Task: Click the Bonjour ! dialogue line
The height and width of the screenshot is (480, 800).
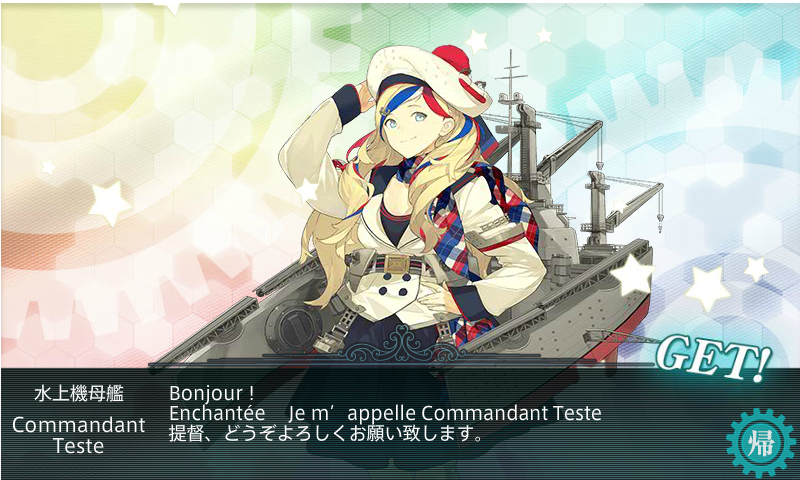Action: pyautogui.click(x=212, y=393)
